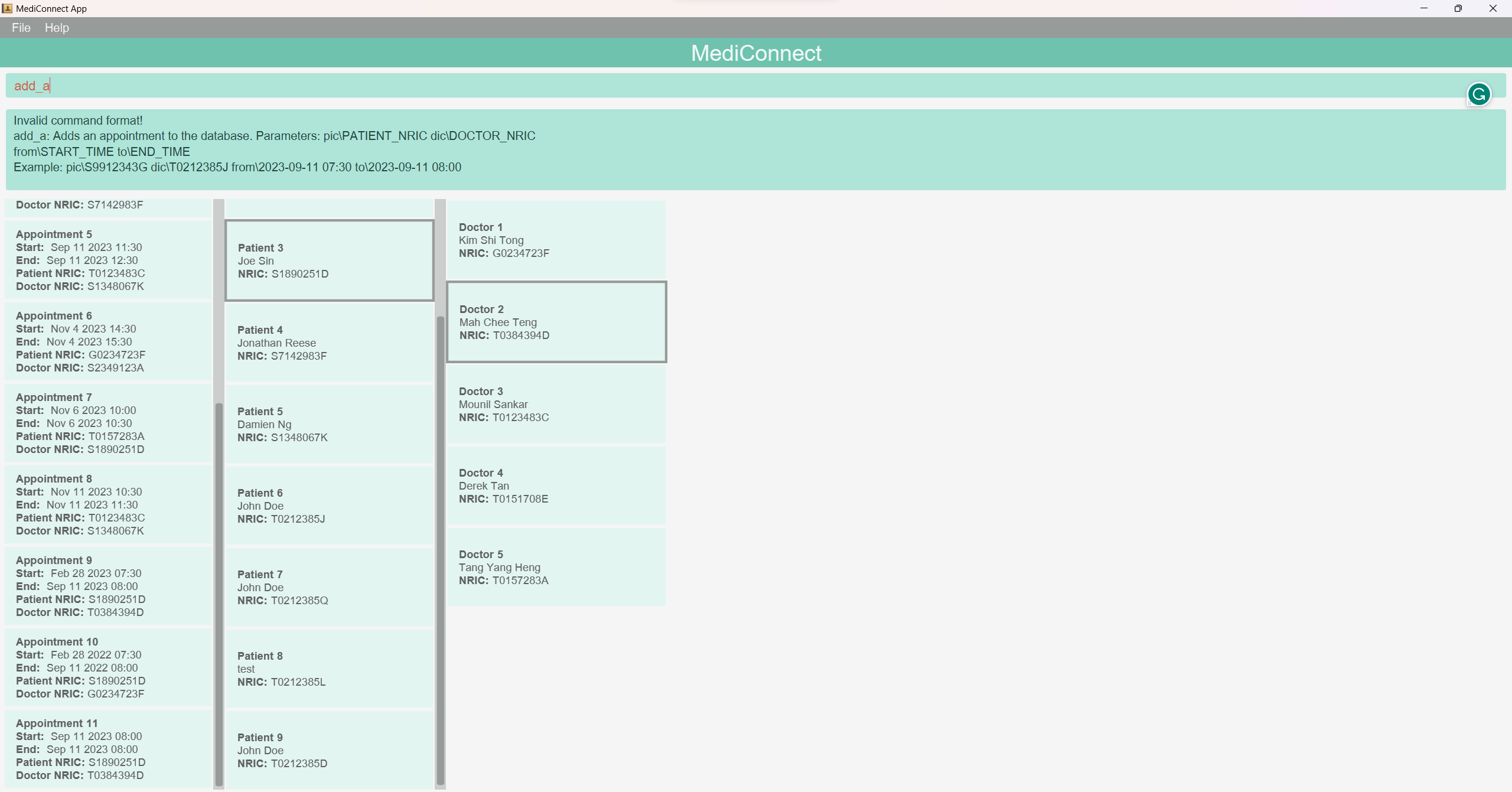Select the Appointment 5 card
Image resolution: width=1512 pixels, height=792 pixels.
click(108, 260)
